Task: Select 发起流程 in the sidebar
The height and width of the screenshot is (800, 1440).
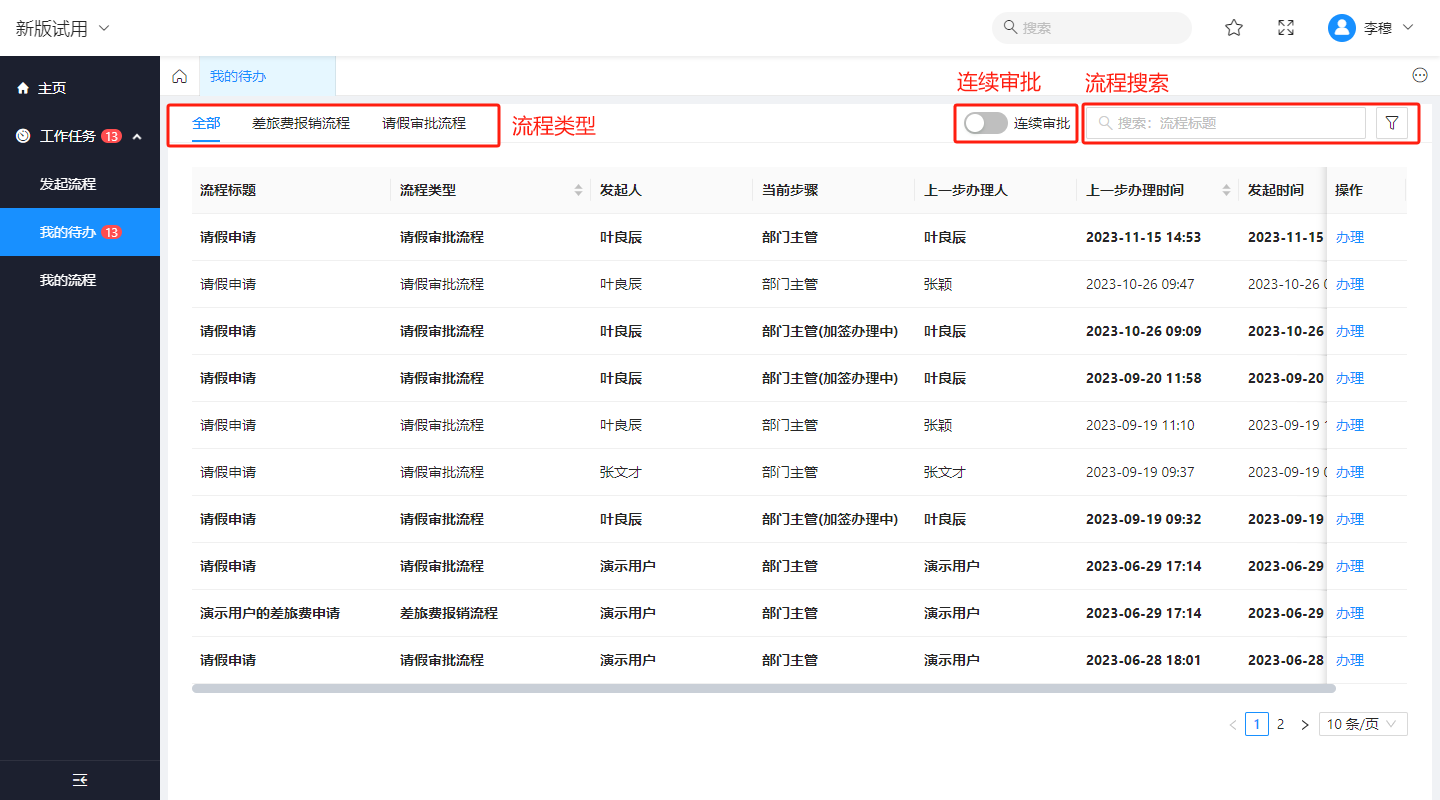Action: pyautogui.click(x=68, y=184)
